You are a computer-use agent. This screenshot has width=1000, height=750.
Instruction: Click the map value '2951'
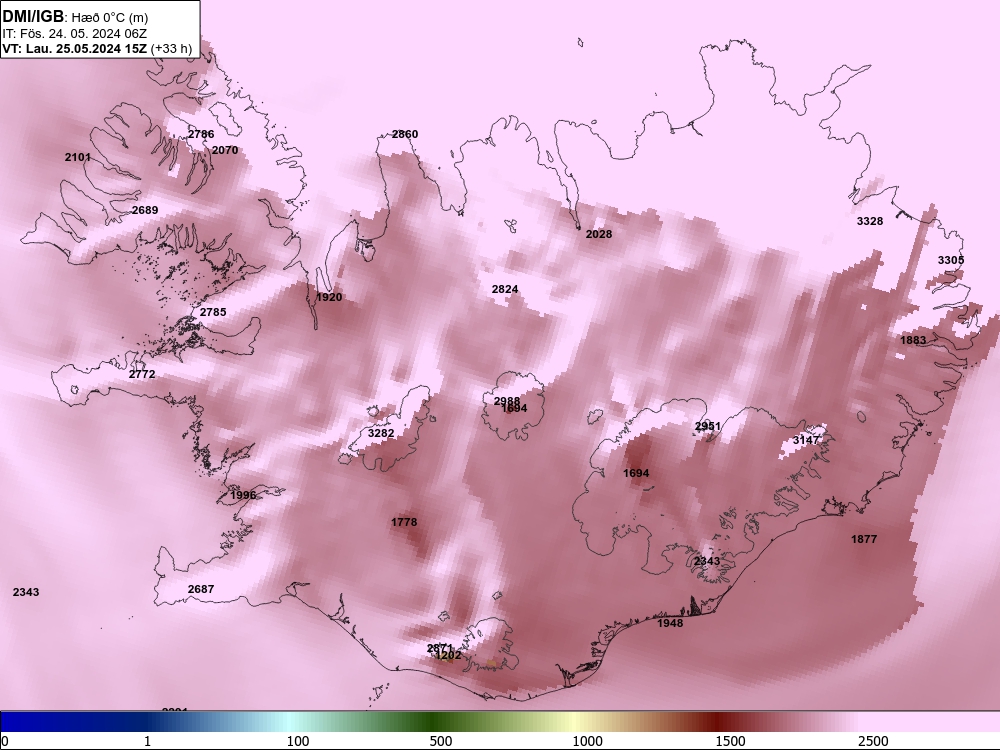[708, 426]
